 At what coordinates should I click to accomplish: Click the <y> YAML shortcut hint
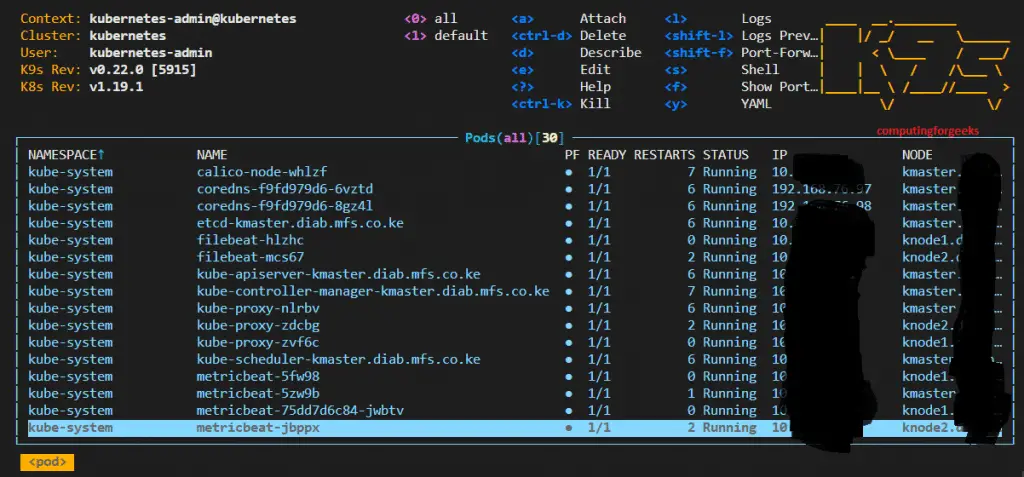pyautogui.click(x=718, y=103)
